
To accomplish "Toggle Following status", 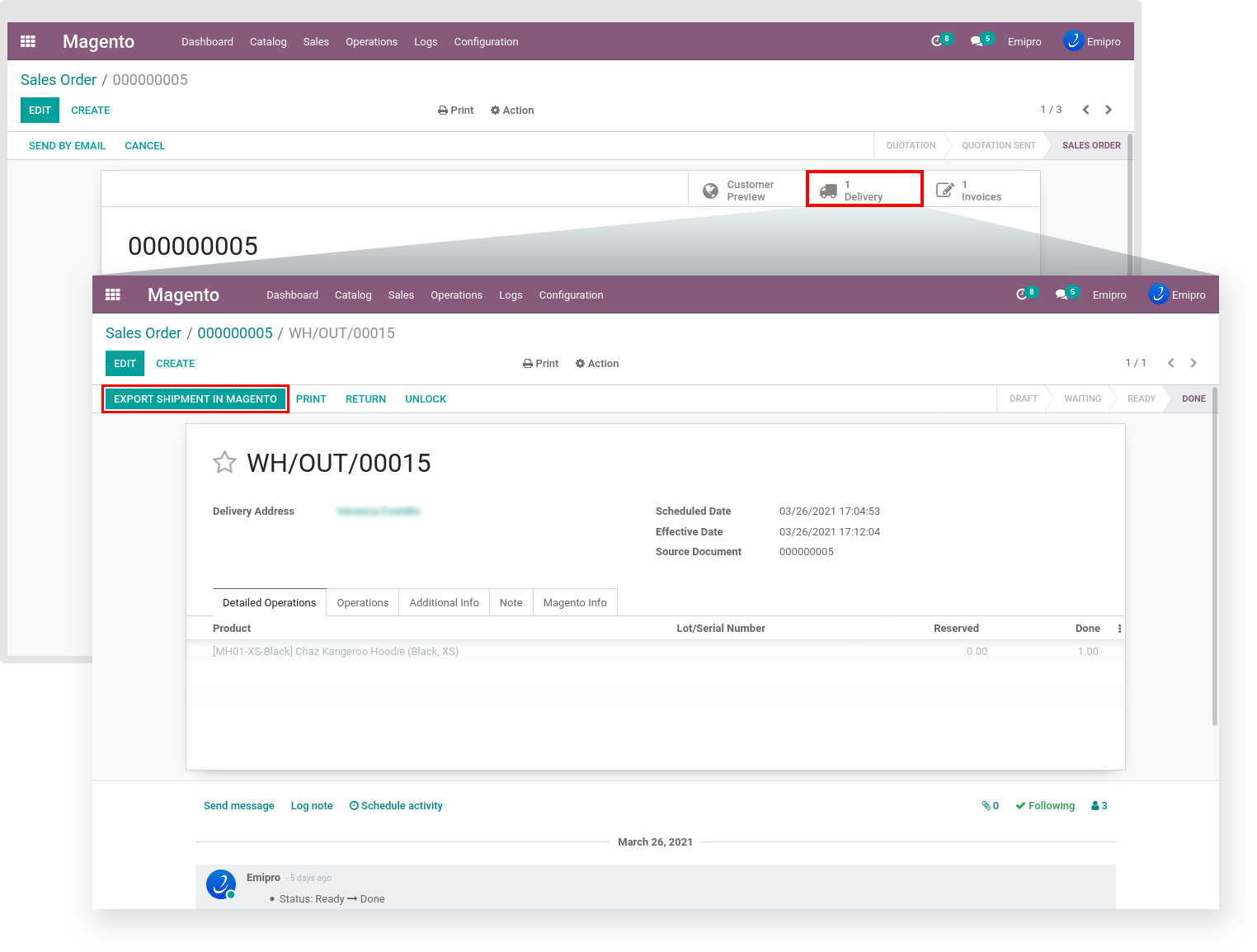I will [1045, 806].
